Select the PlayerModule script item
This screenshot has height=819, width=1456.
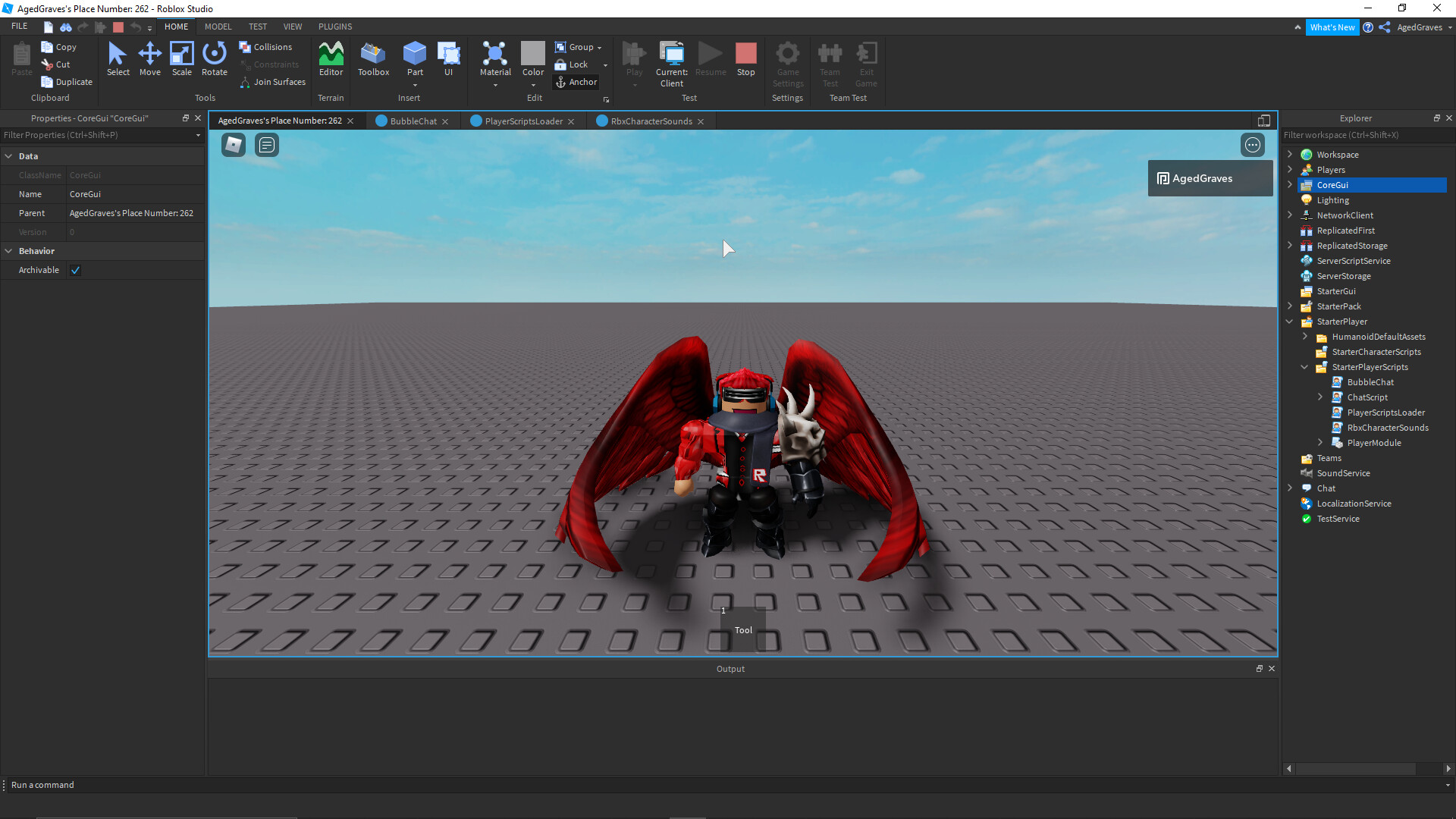tap(1373, 443)
